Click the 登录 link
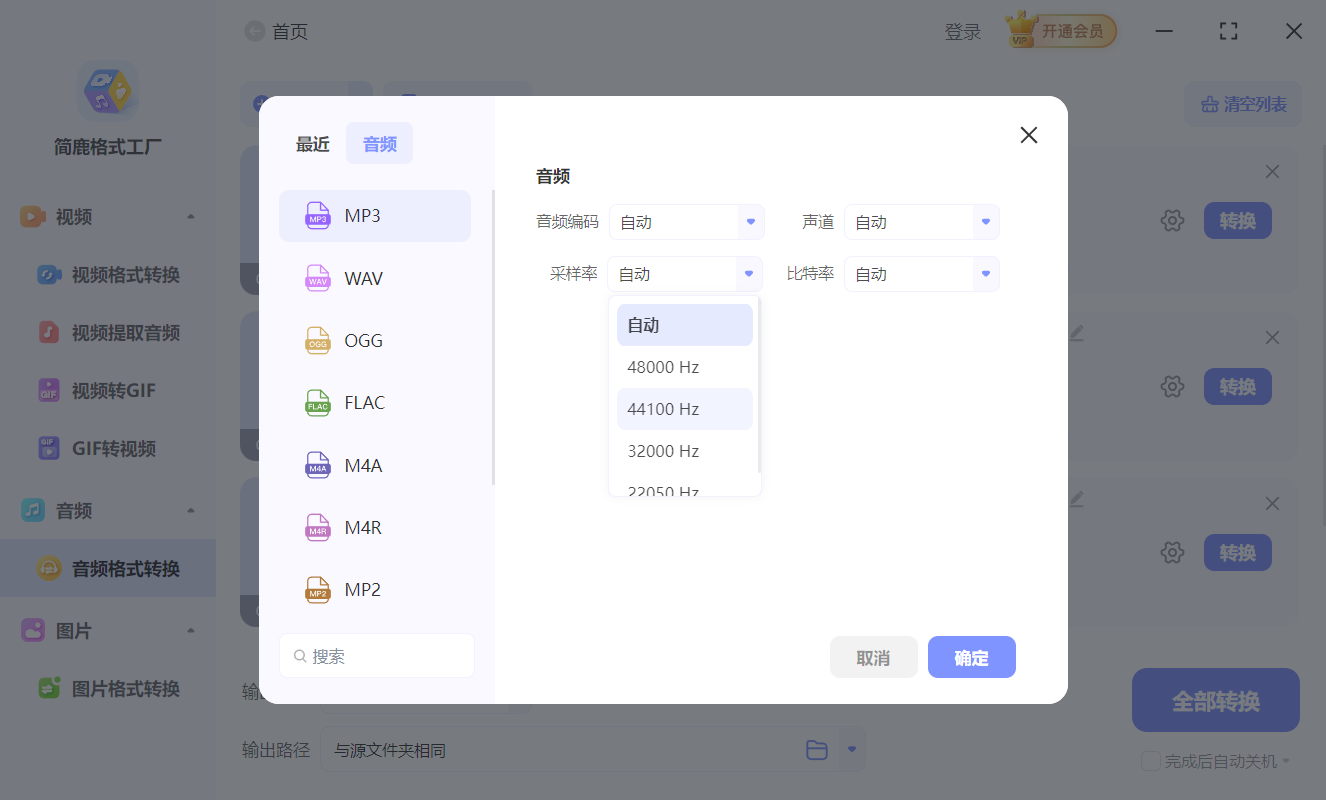The height and width of the screenshot is (800, 1326). (x=963, y=32)
